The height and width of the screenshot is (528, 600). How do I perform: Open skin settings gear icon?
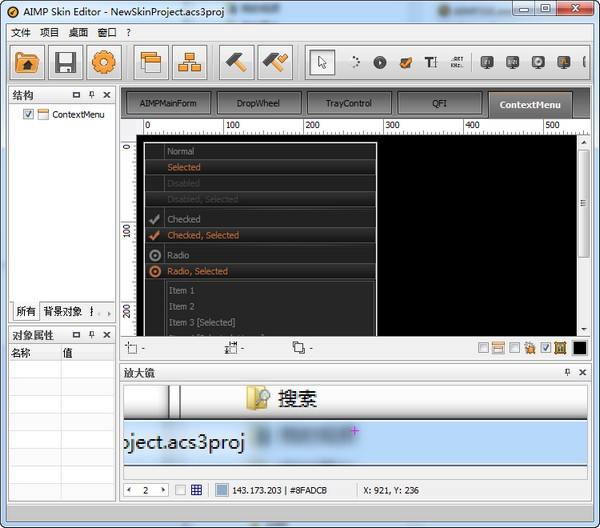(103, 62)
